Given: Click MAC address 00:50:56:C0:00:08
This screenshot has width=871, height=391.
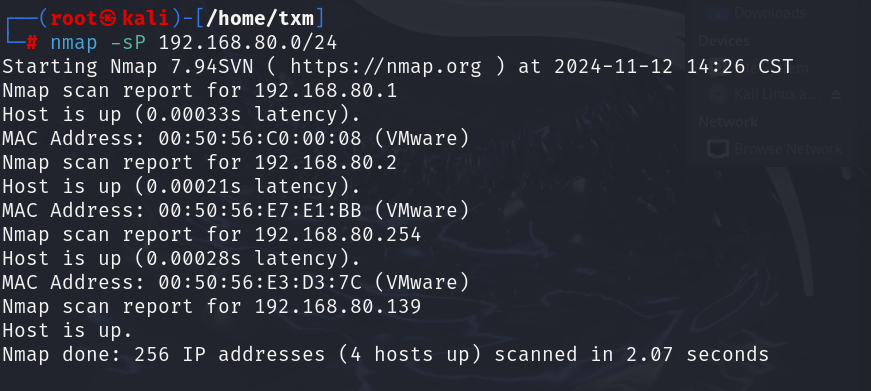Looking at the screenshot, I should tap(259, 138).
